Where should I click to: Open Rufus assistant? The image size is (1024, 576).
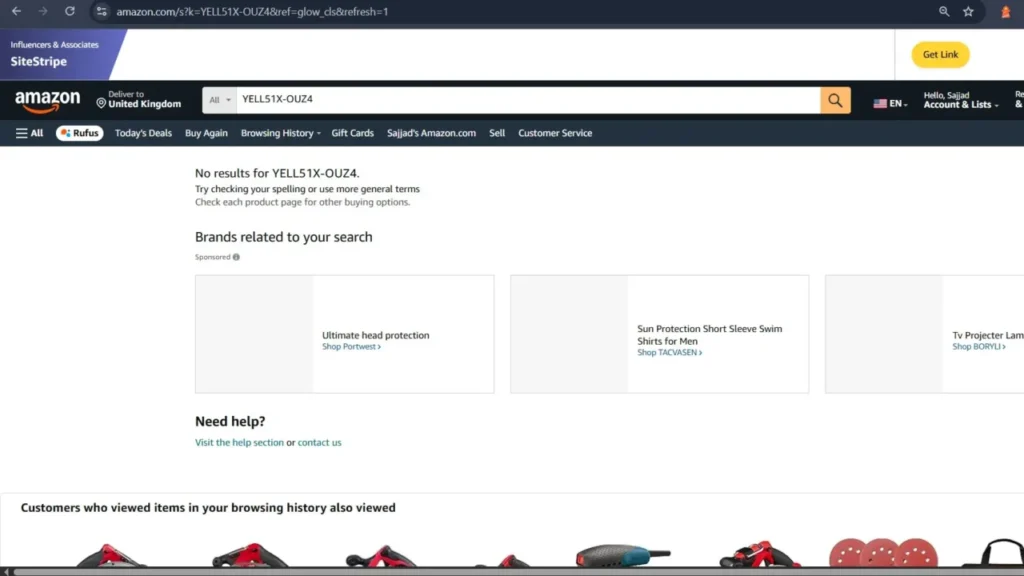pos(80,133)
